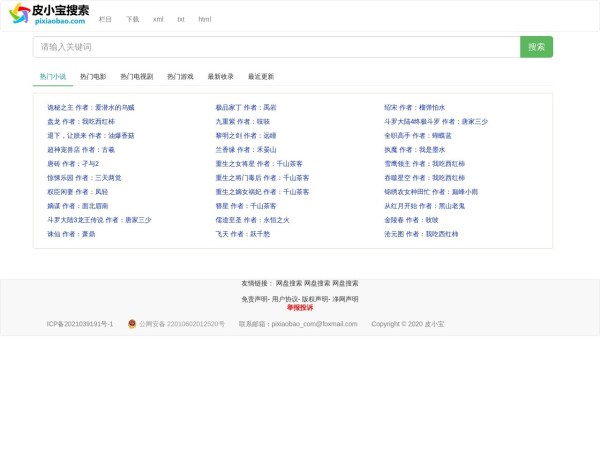This screenshot has height=450, width=600.
Task: Switch to the 热门电影 tab
Action: (x=93, y=77)
